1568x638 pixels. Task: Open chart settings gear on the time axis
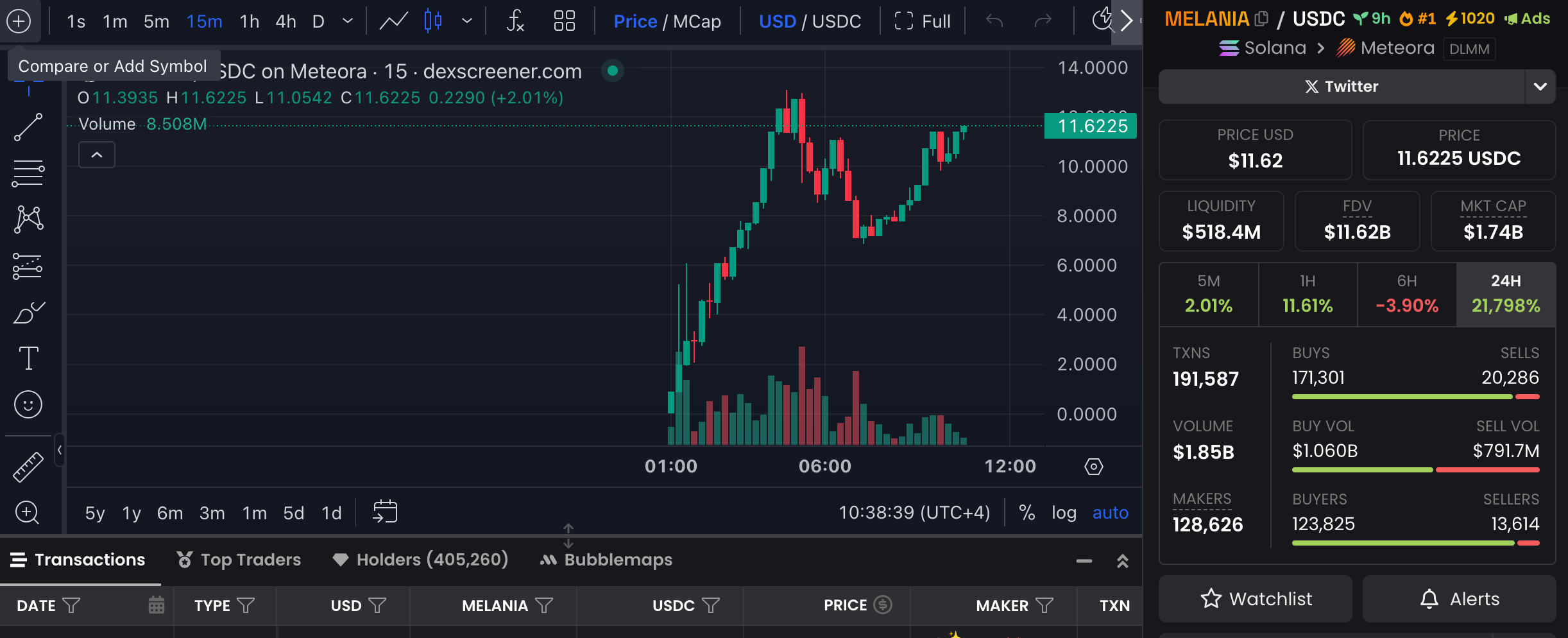pos(1094,467)
